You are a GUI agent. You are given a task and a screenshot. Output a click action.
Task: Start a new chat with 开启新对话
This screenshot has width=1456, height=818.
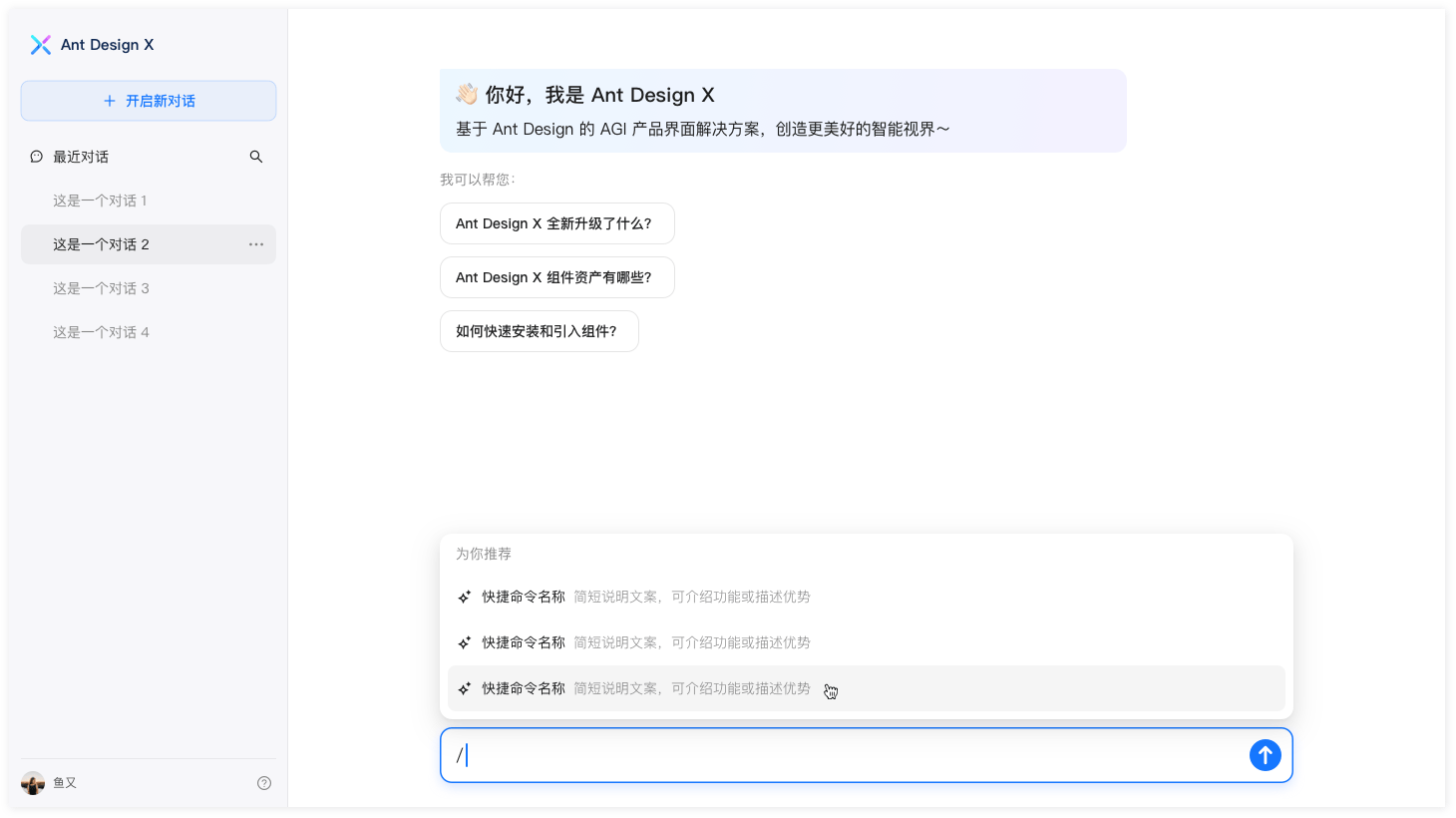click(149, 101)
